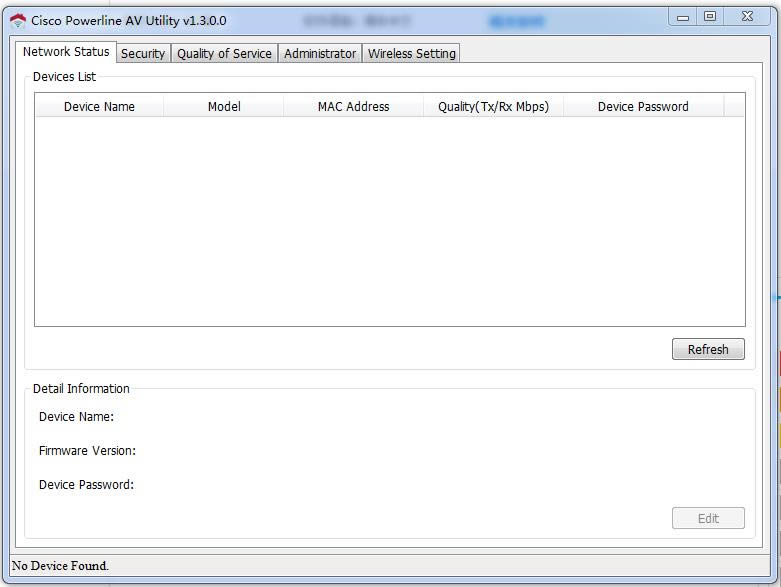Screen dimensions: 781x587
Task: Click the Firmware Version label
Action: (87, 451)
